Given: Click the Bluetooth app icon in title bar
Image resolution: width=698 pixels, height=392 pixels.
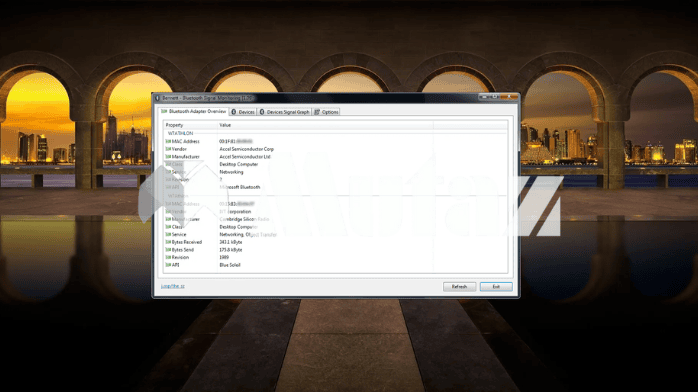Looking at the screenshot, I should point(157,97).
